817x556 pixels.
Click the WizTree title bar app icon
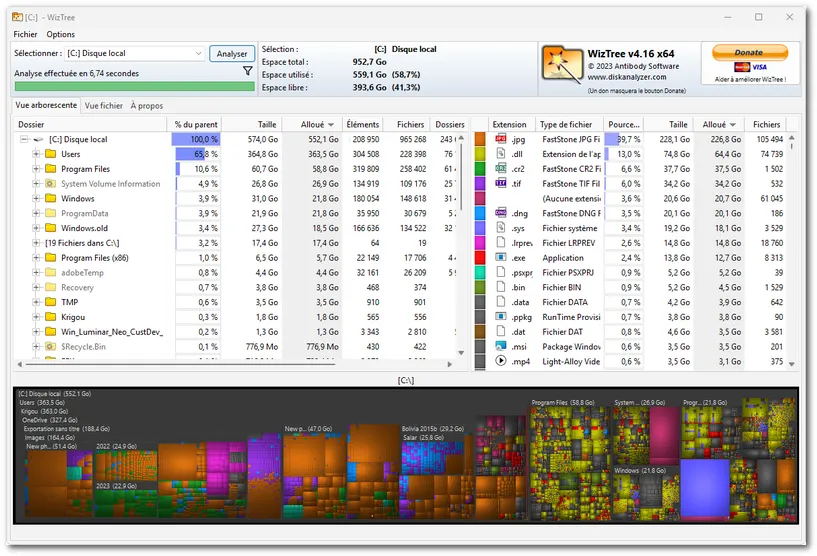(17, 17)
